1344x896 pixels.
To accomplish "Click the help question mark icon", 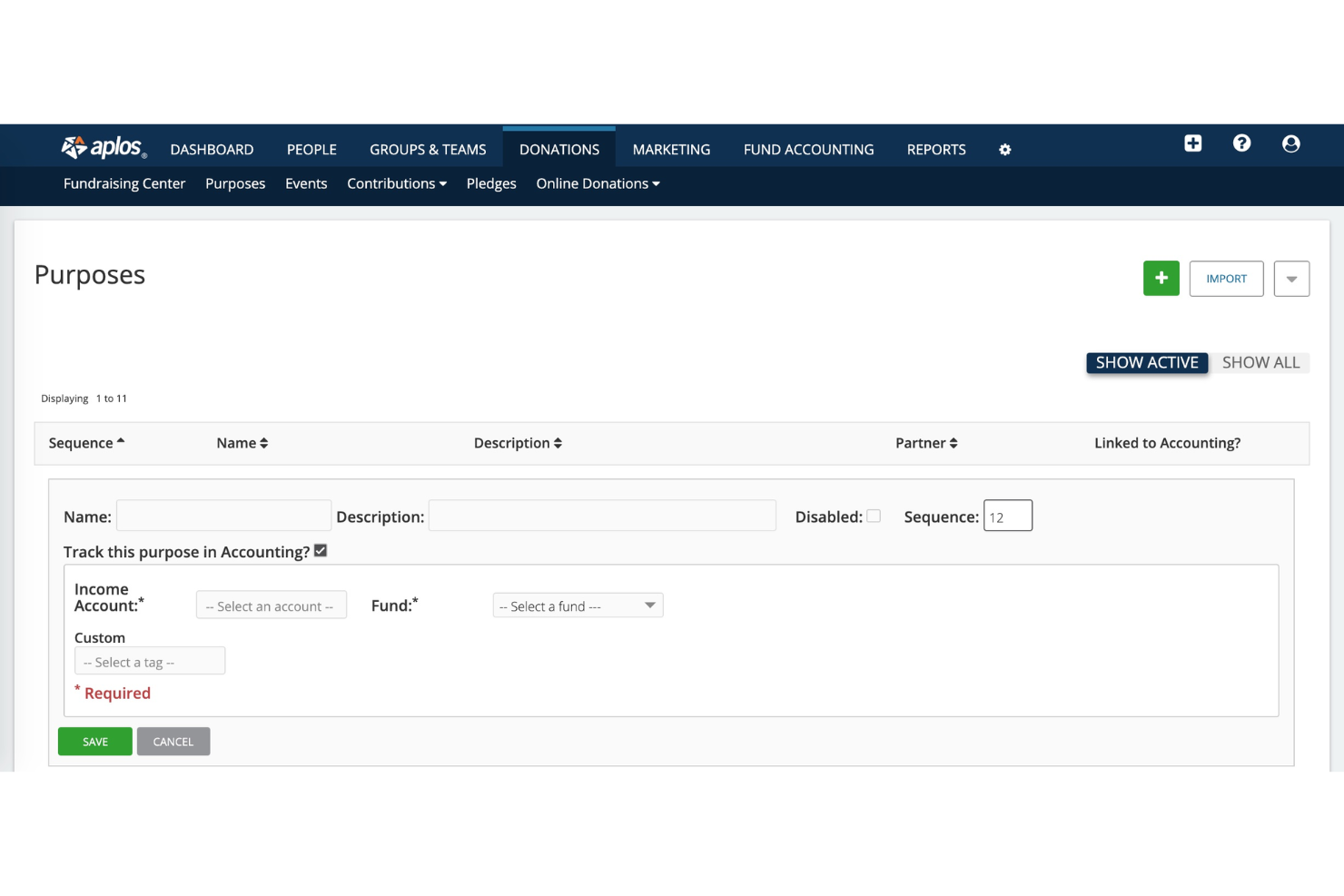I will 1241,143.
